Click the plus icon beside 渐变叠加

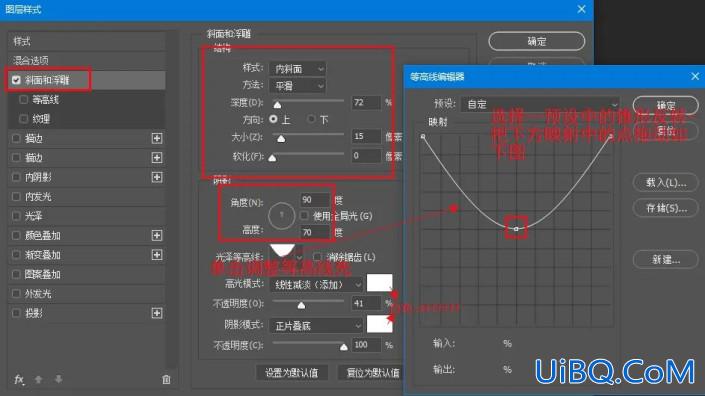point(156,255)
